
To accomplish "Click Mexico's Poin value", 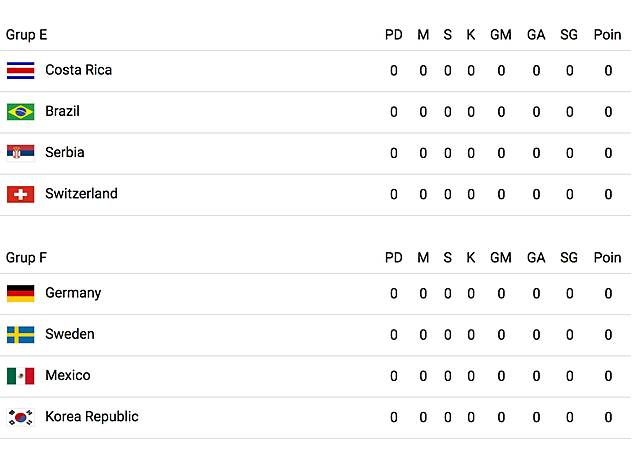I will point(608,376).
